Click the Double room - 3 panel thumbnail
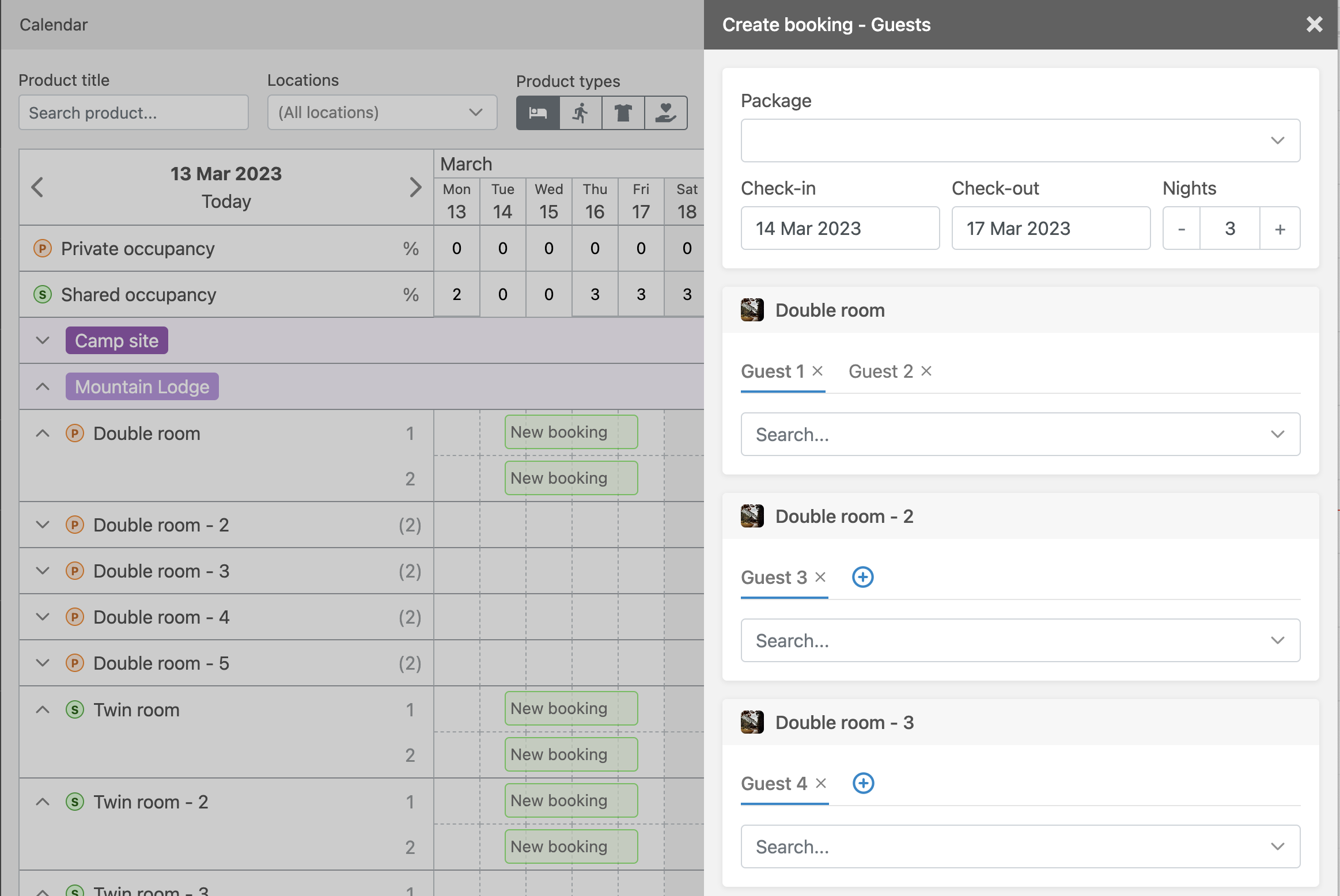Screen dimensions: 1340x896 [752, 722]
